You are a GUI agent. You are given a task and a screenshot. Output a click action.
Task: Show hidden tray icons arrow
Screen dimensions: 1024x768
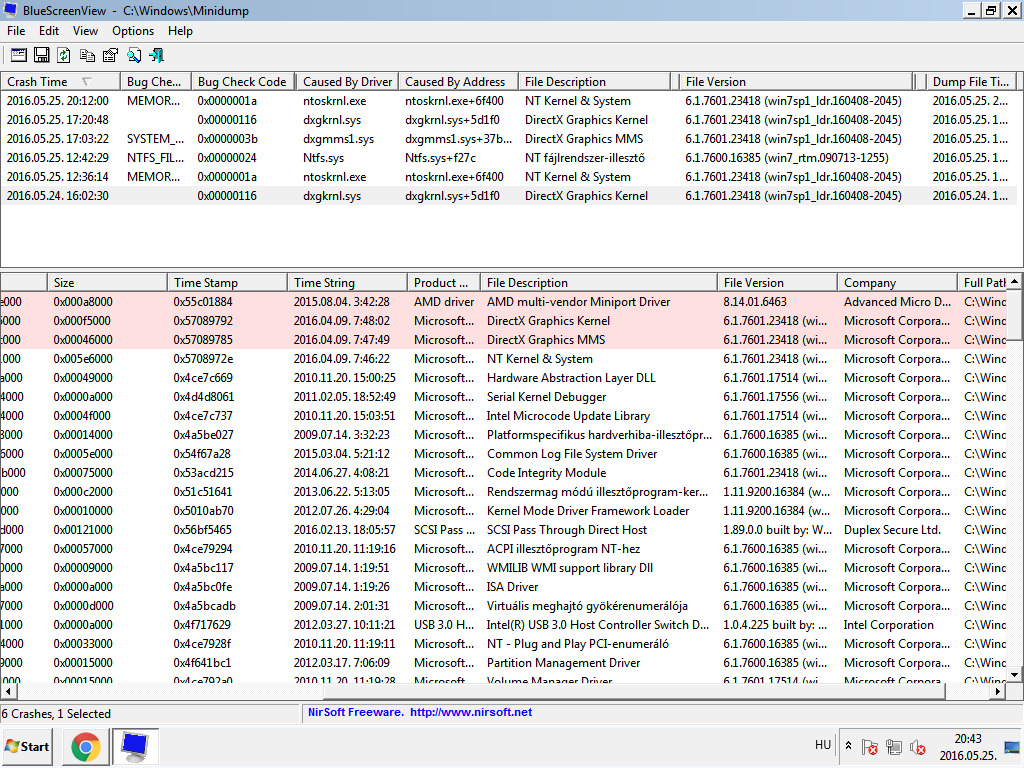848,745
